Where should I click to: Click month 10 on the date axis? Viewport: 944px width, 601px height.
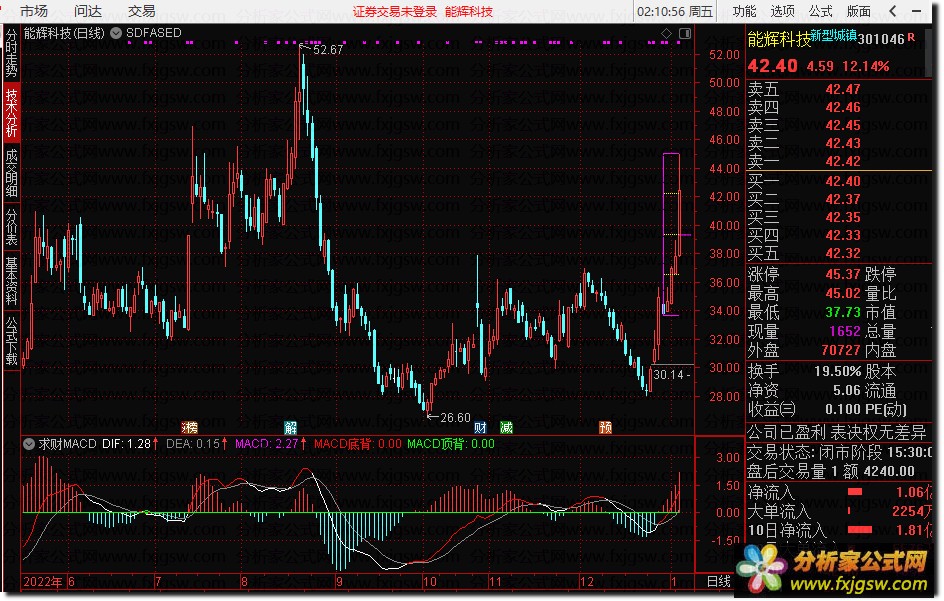coord(430,582)
